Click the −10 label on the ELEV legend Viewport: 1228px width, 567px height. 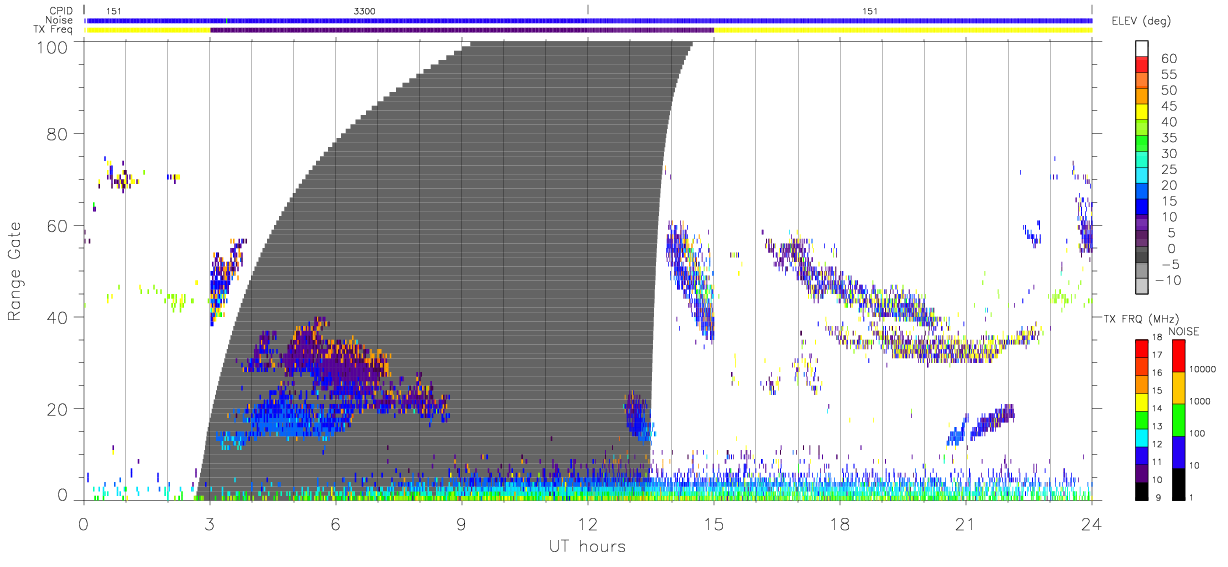point(1168,280)
